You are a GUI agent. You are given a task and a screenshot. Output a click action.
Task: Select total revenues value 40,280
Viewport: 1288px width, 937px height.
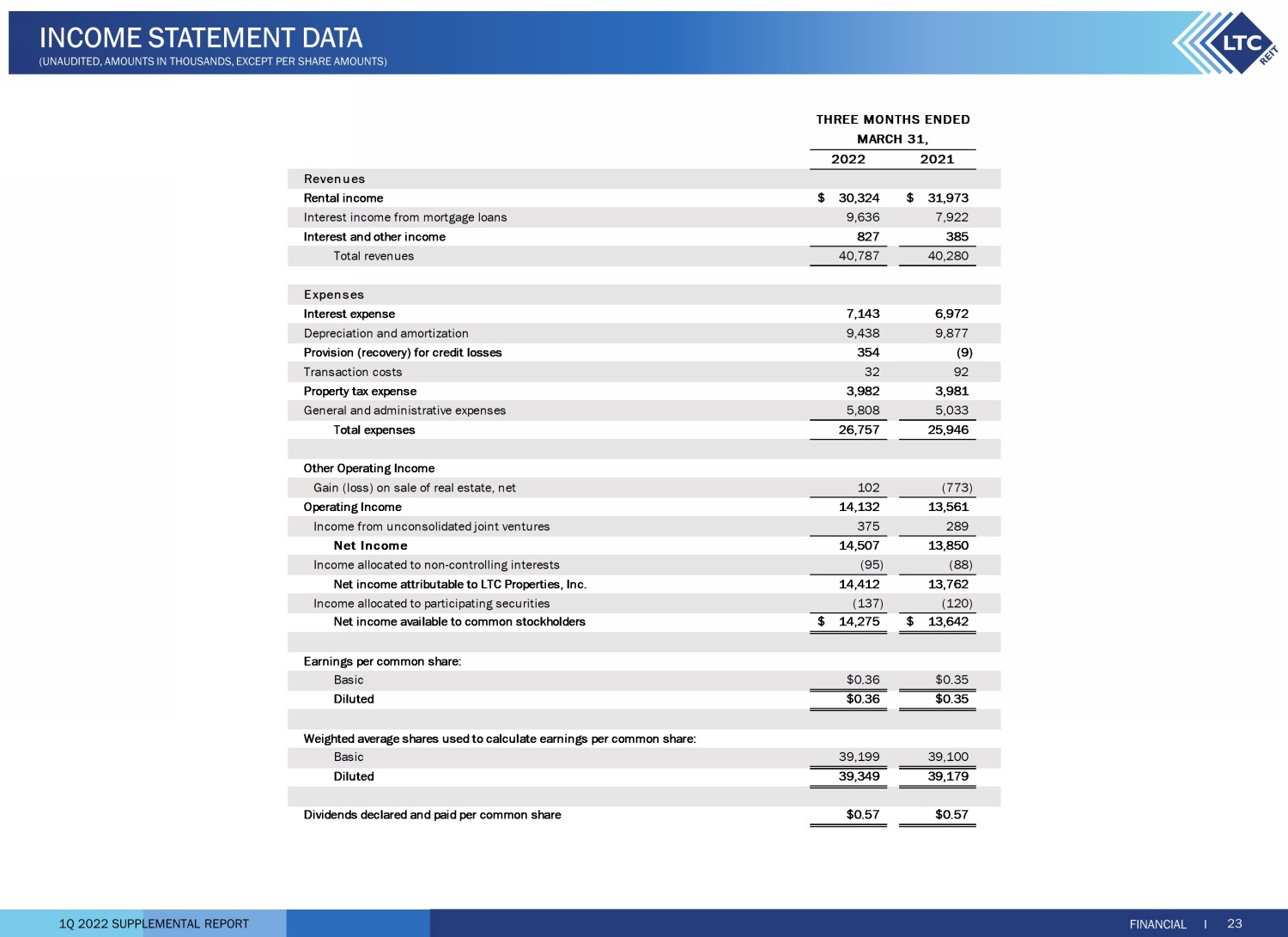point(948,256)
